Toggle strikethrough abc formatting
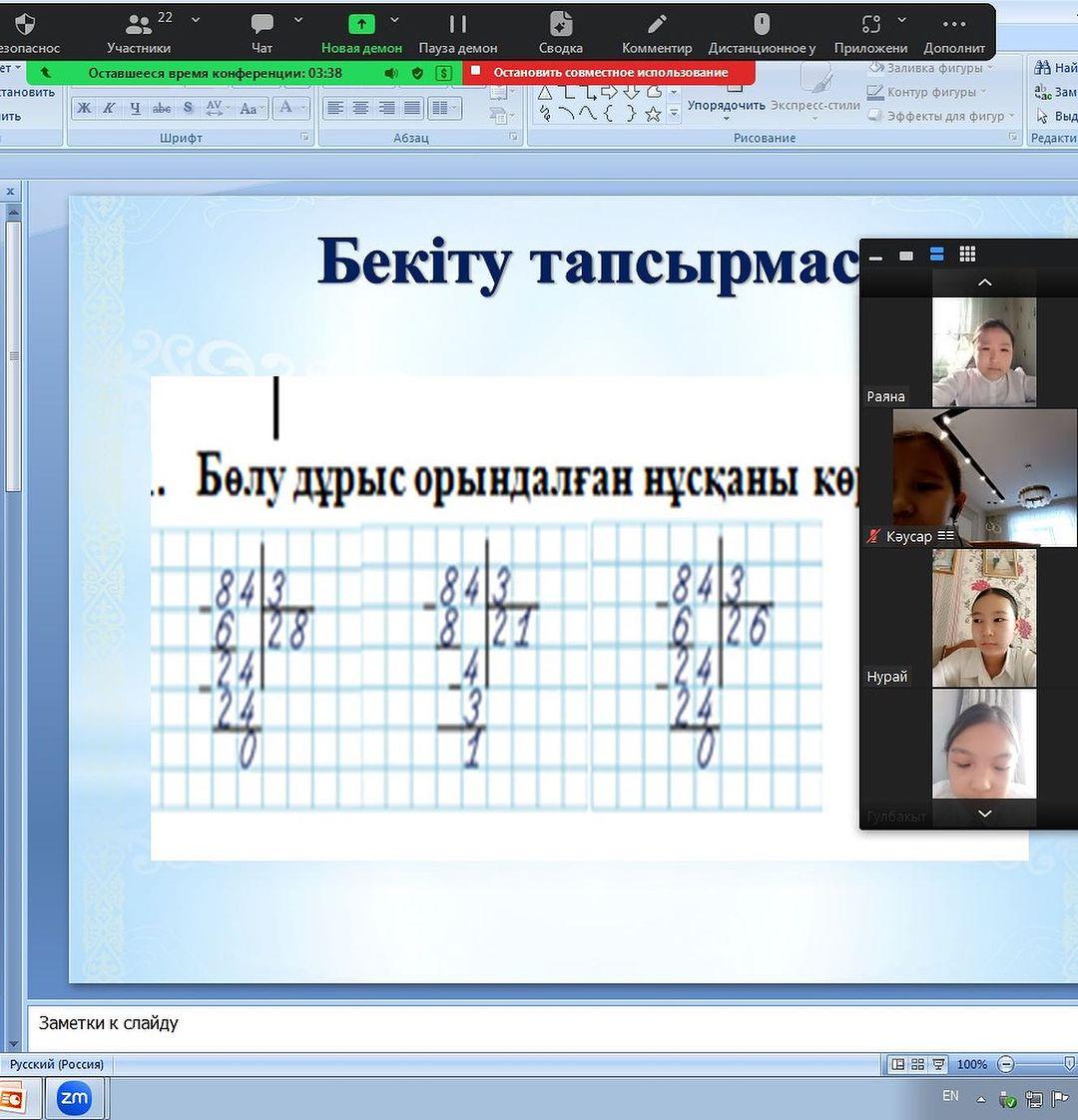The width and height of the screenshot is (1078, 1120). tap(162, 108)
